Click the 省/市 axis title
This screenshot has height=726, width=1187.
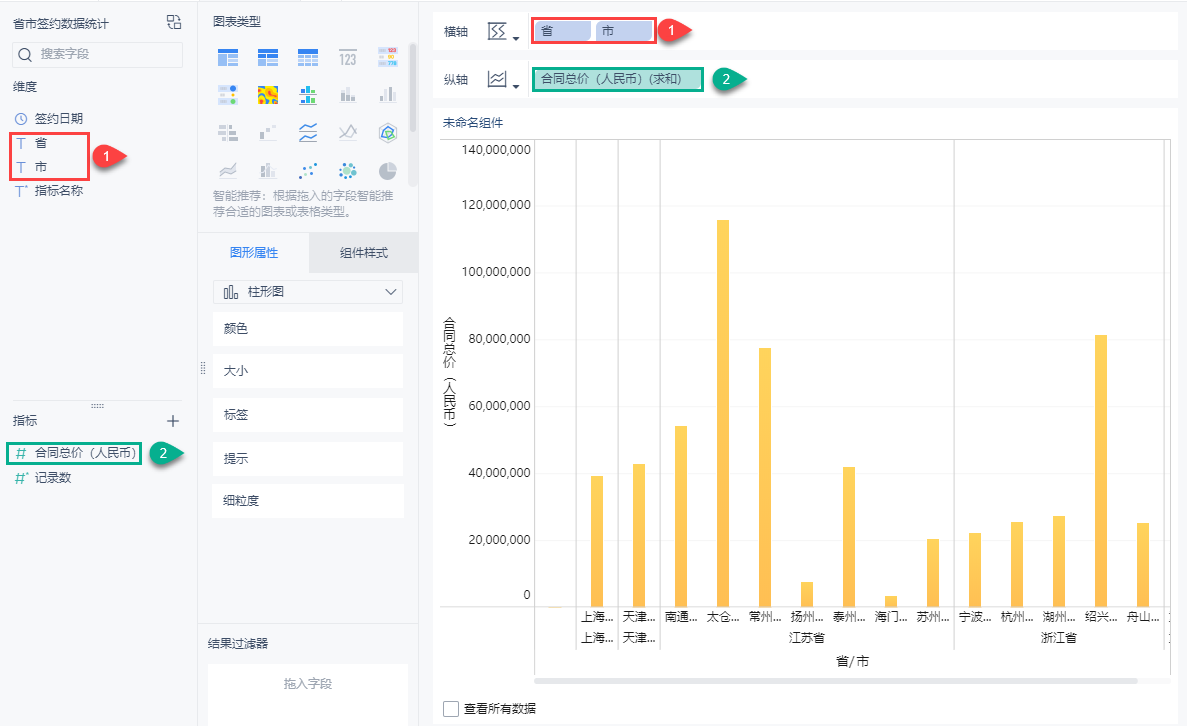(852, 662)
